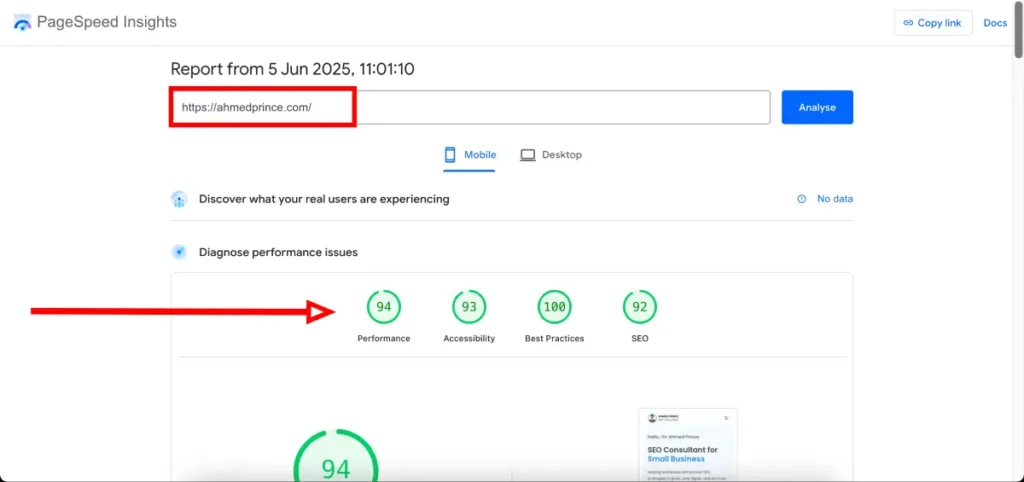
Task: Click the mobile phone icon
Action: pos(450,155)
